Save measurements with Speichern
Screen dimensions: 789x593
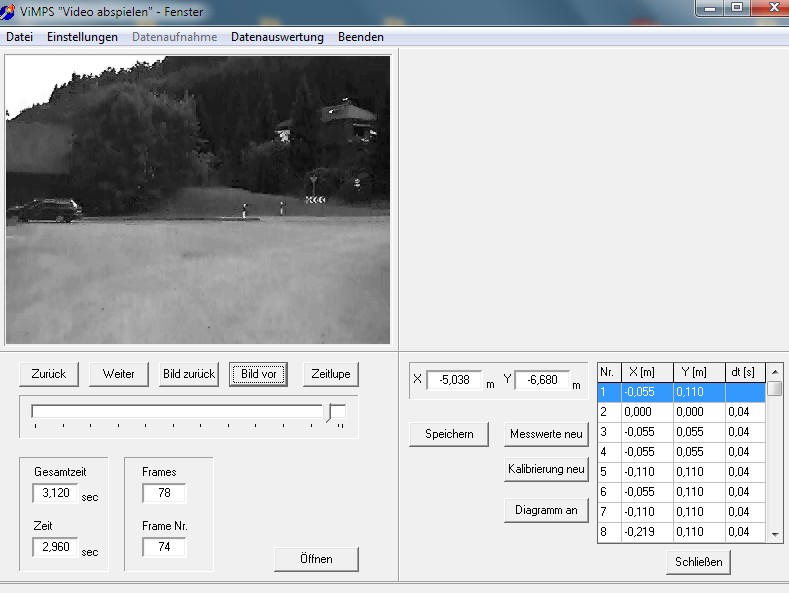tap(449, 434)
